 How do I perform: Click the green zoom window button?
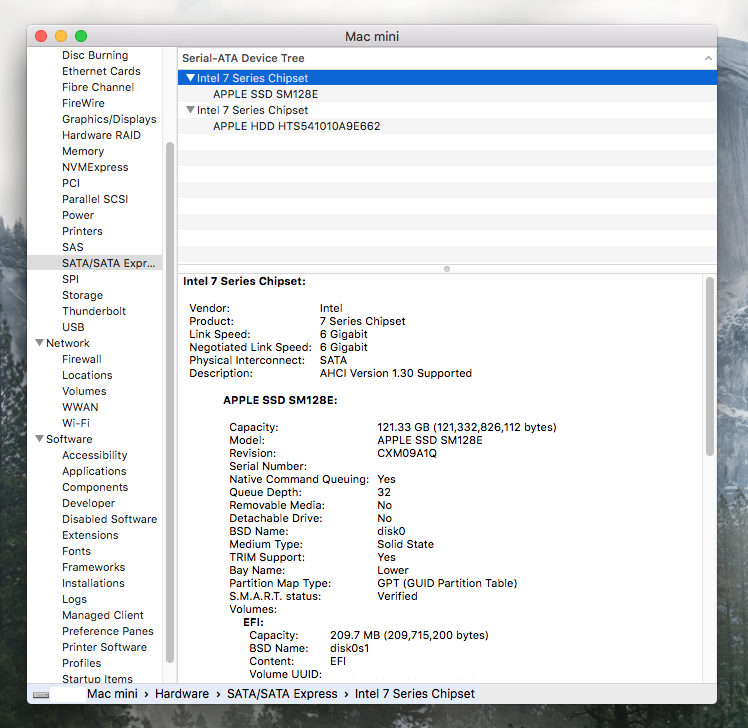coord(81,36)
